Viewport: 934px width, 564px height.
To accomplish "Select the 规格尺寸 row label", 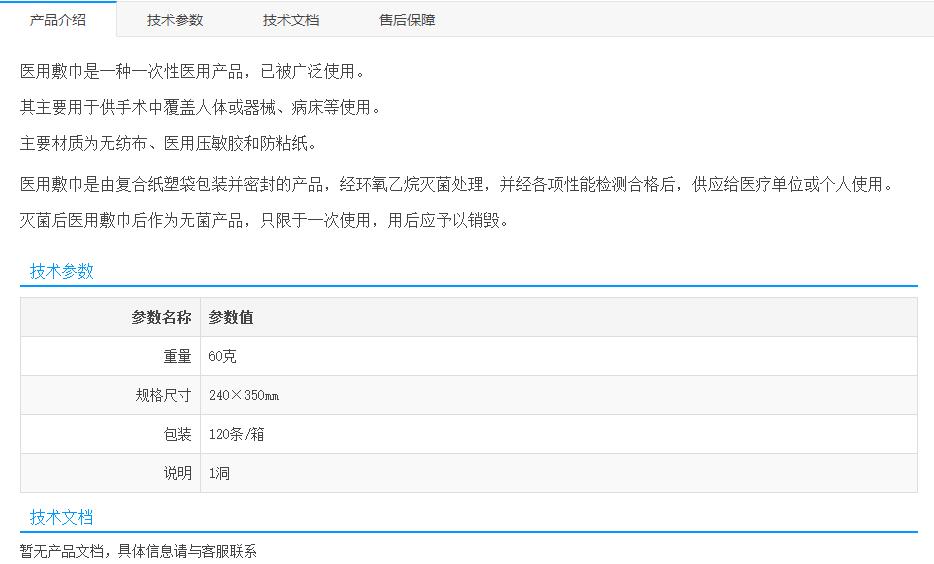I will tap(163, 395).
